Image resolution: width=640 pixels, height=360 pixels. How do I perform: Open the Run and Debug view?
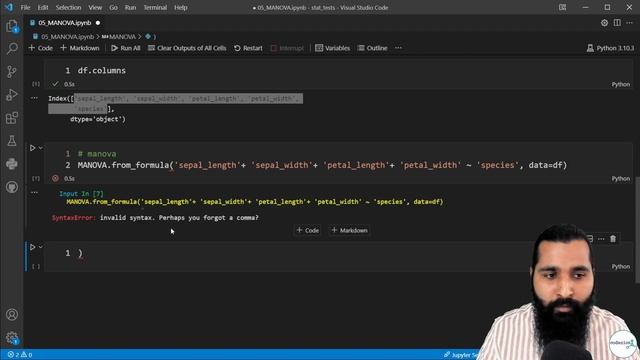click(x=12, y=95)
